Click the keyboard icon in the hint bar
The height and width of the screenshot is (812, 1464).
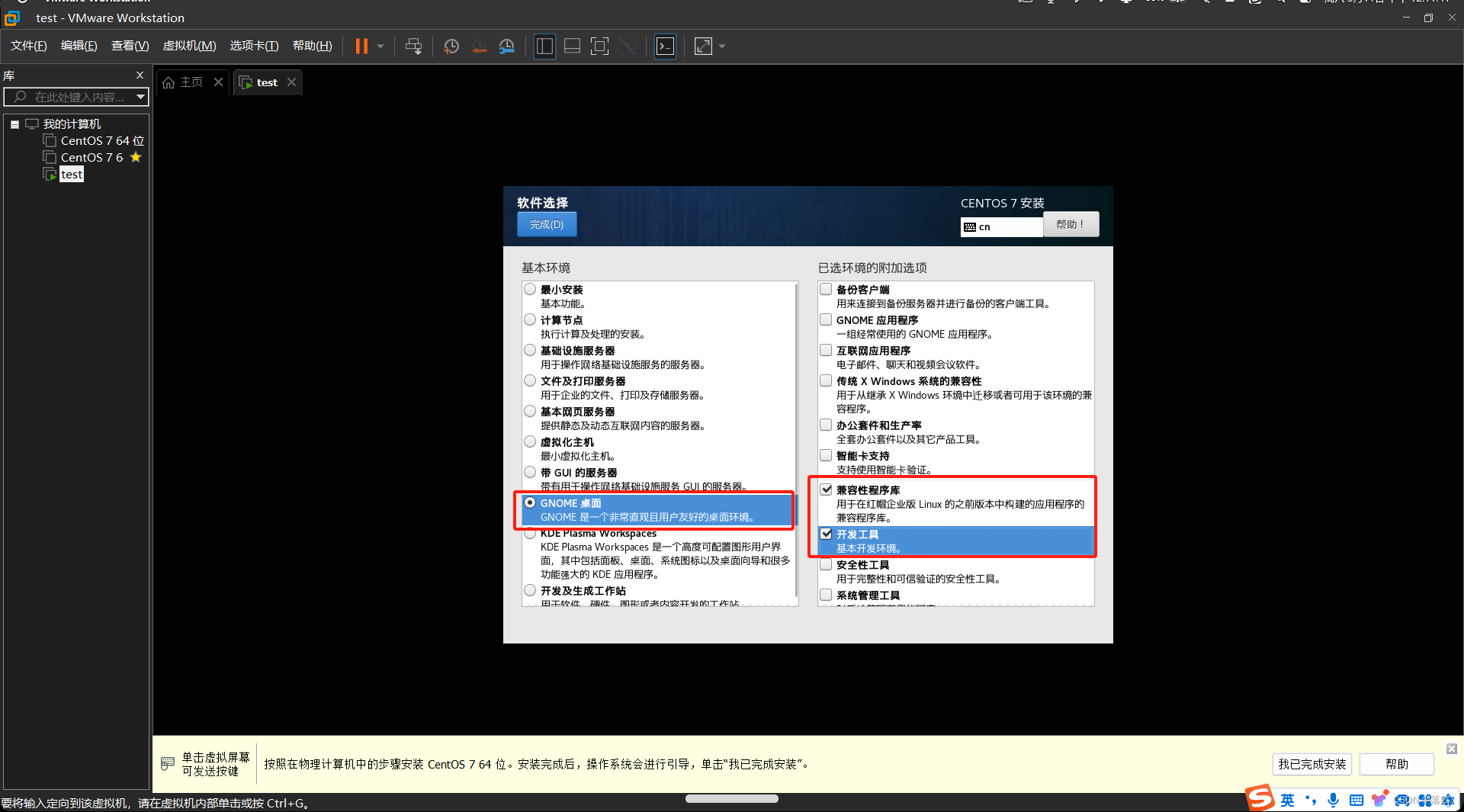point(168,763)
